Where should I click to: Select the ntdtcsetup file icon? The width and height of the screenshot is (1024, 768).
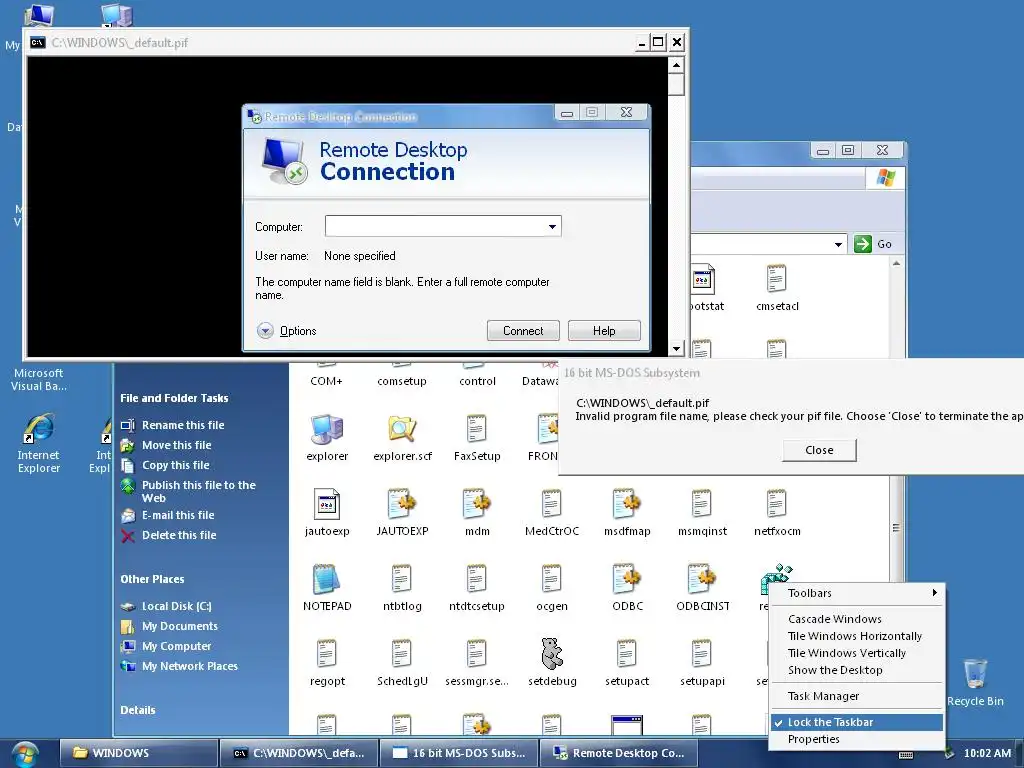[477, 579]
